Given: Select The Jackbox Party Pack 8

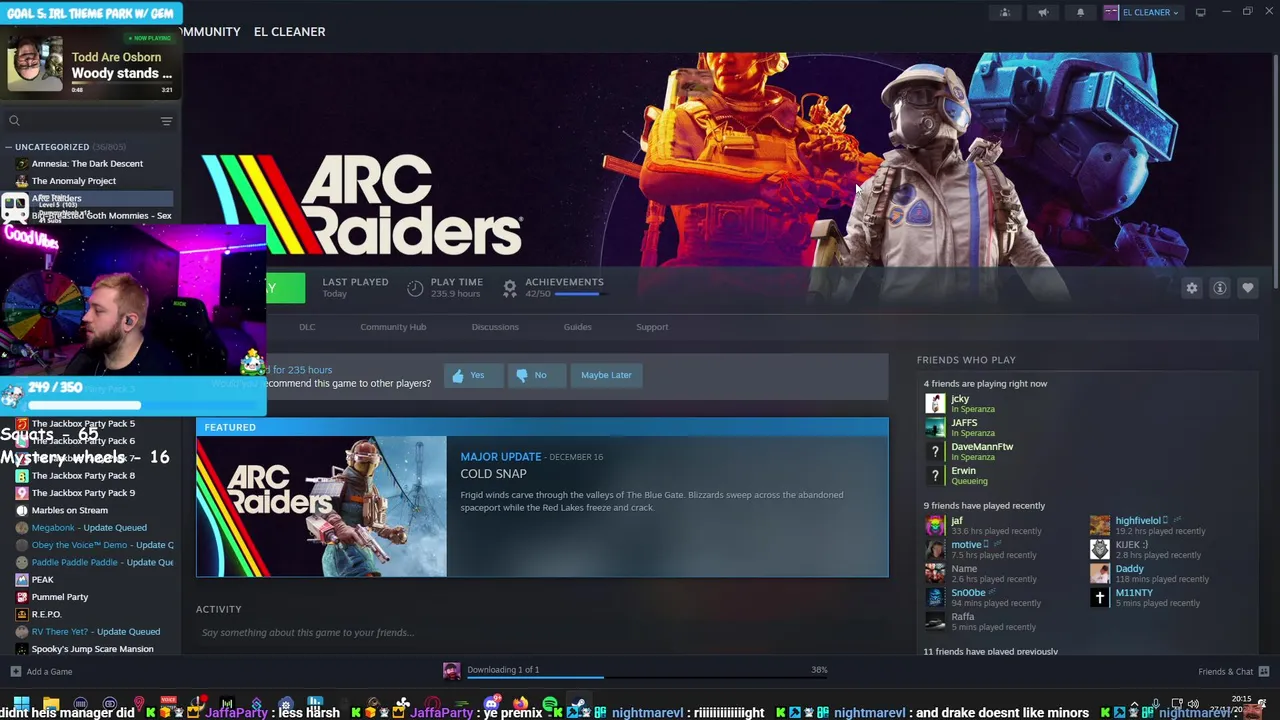Looking at the screenshot, I should click(x=83, y=476).
